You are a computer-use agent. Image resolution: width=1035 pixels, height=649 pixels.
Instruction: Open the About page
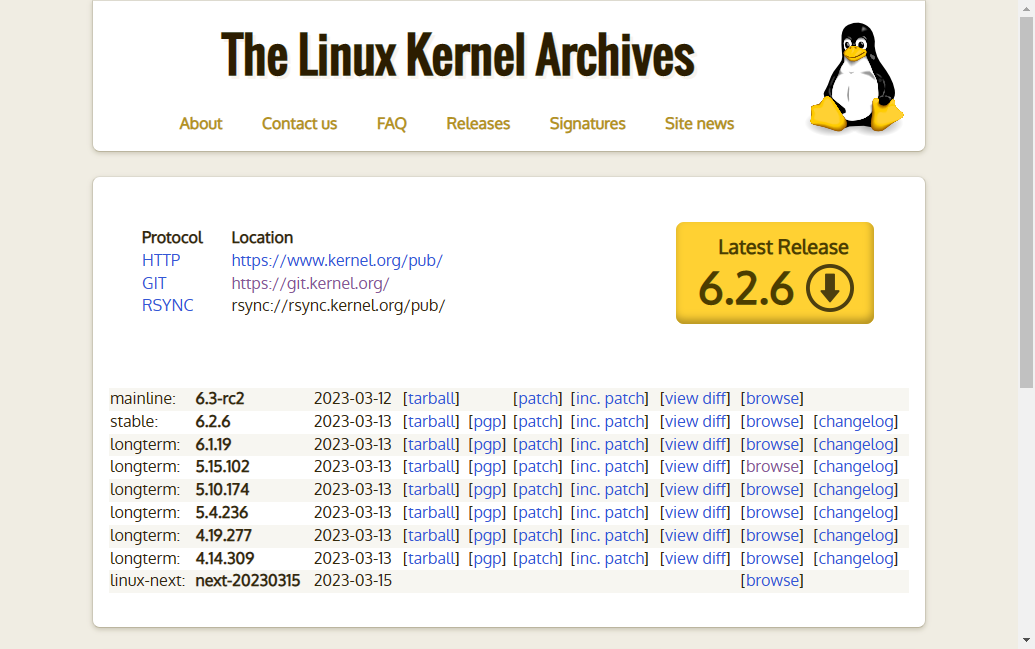point(201,123)
